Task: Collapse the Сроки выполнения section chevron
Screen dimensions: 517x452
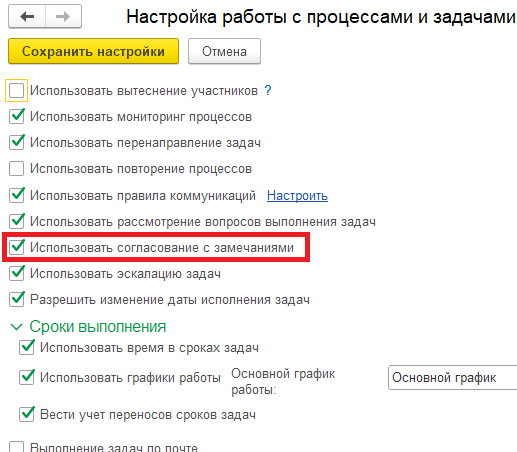Action: click(16, 327)
